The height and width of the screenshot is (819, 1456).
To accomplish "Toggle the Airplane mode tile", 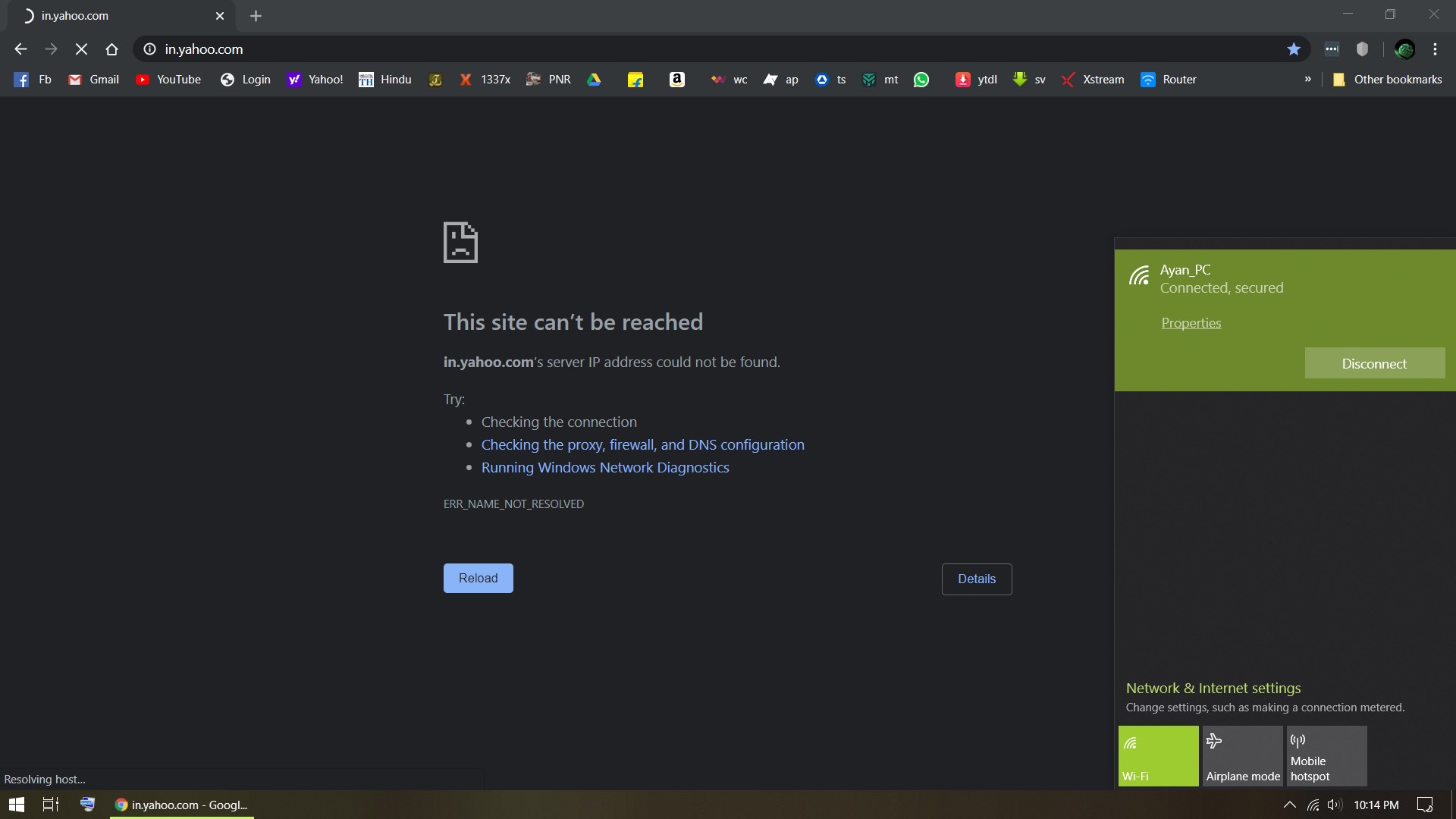I will tap(1242, 755).
